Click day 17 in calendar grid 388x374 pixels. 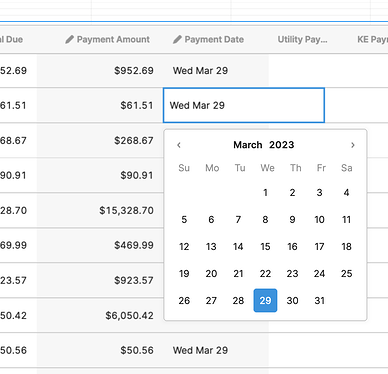[x=319, y=247]
